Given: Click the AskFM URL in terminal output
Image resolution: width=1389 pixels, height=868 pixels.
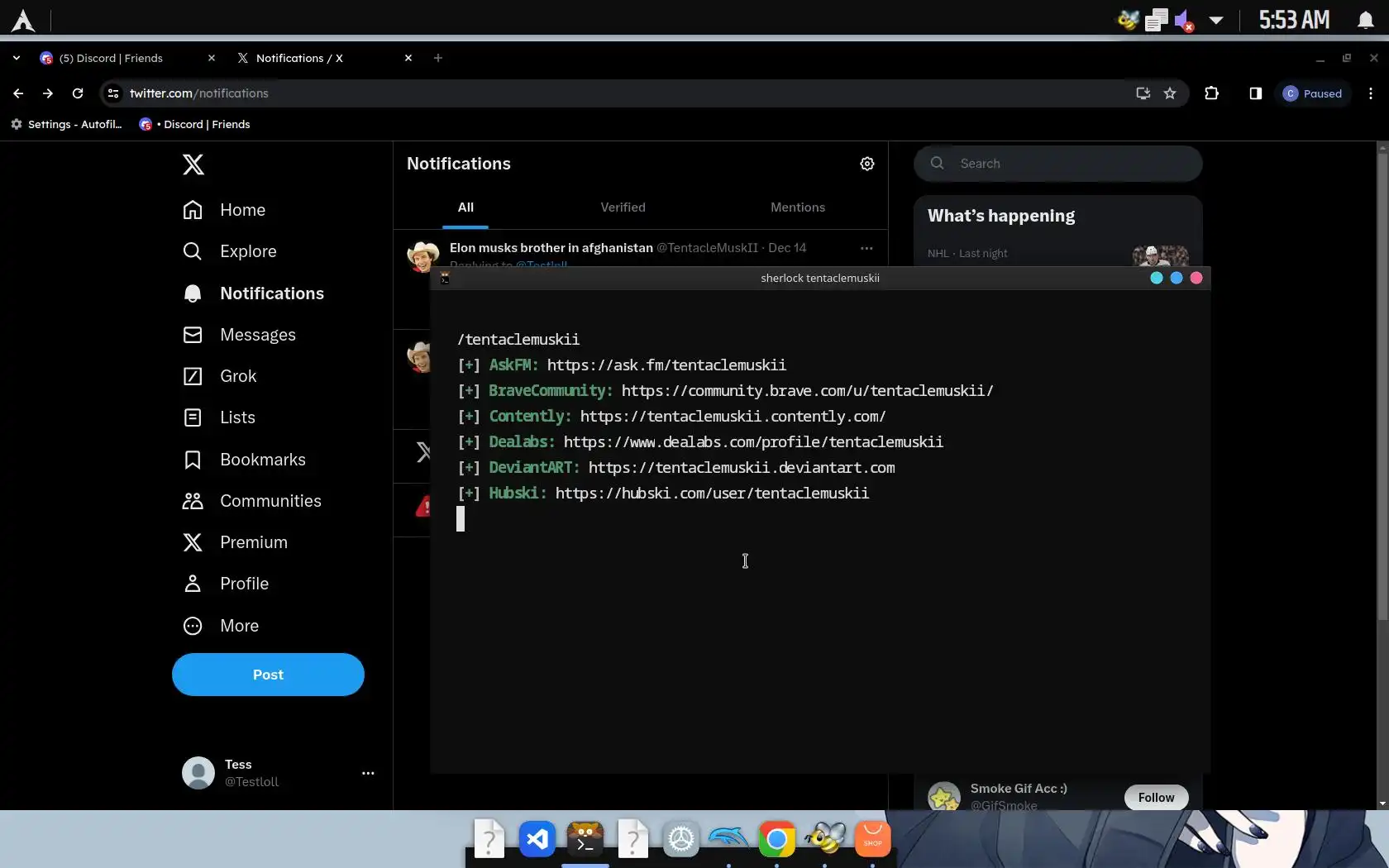Looking at the screenshot, I should click(x=666, y=365).
